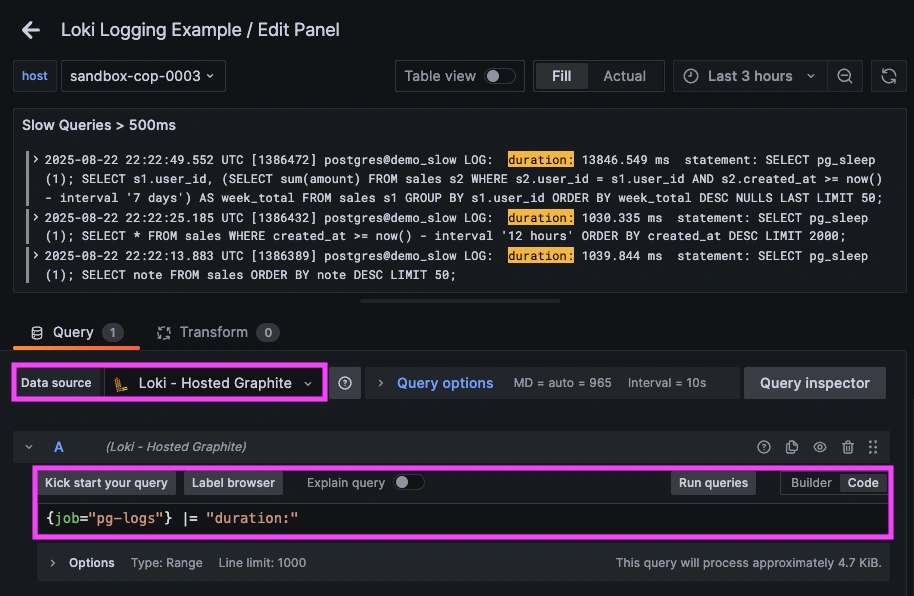The height and width of the screenshot is (596, 914).
Task: Select Fill display mode
Action: [561, 76]
